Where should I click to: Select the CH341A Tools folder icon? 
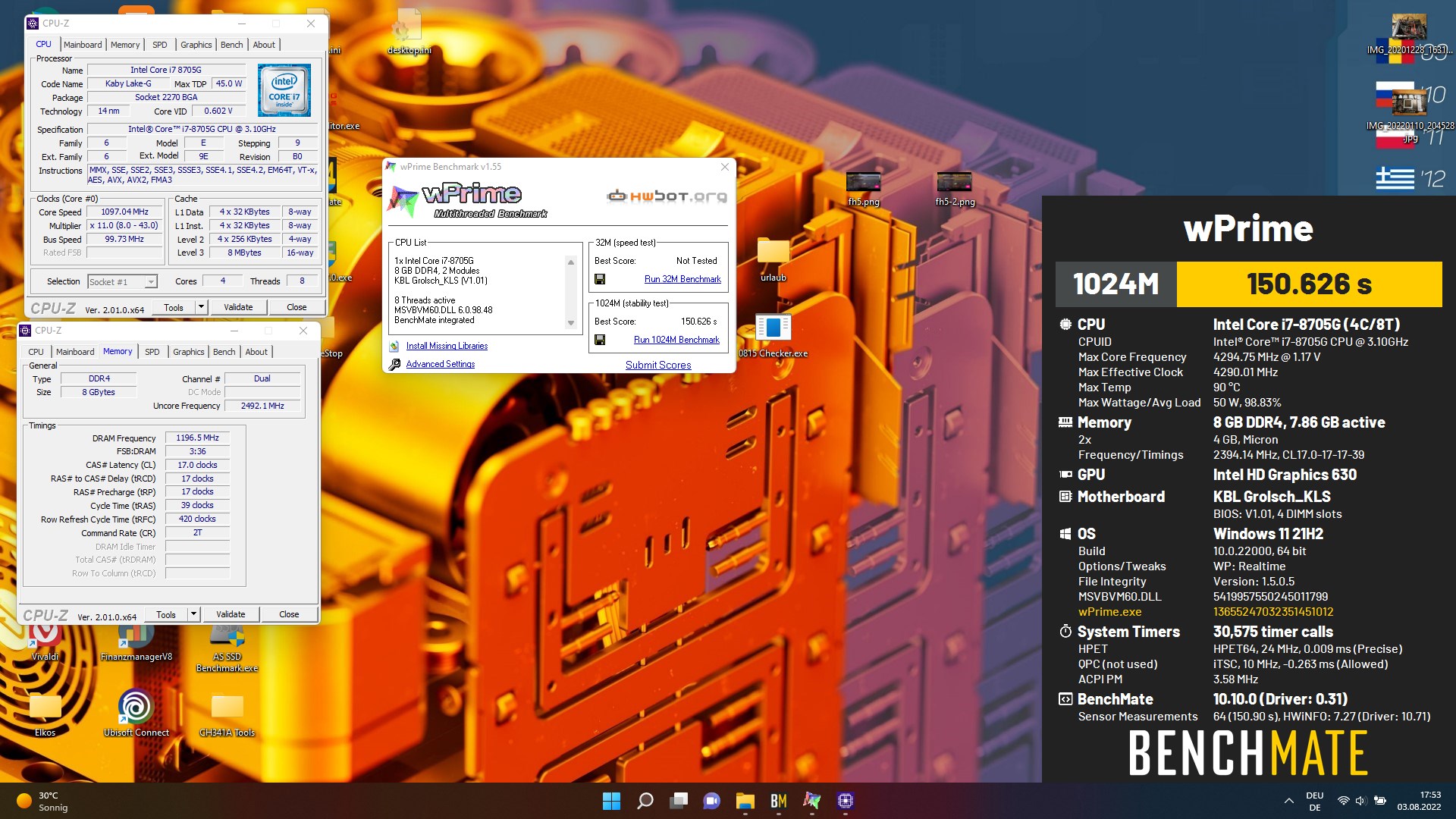click(x=227, y=713)
